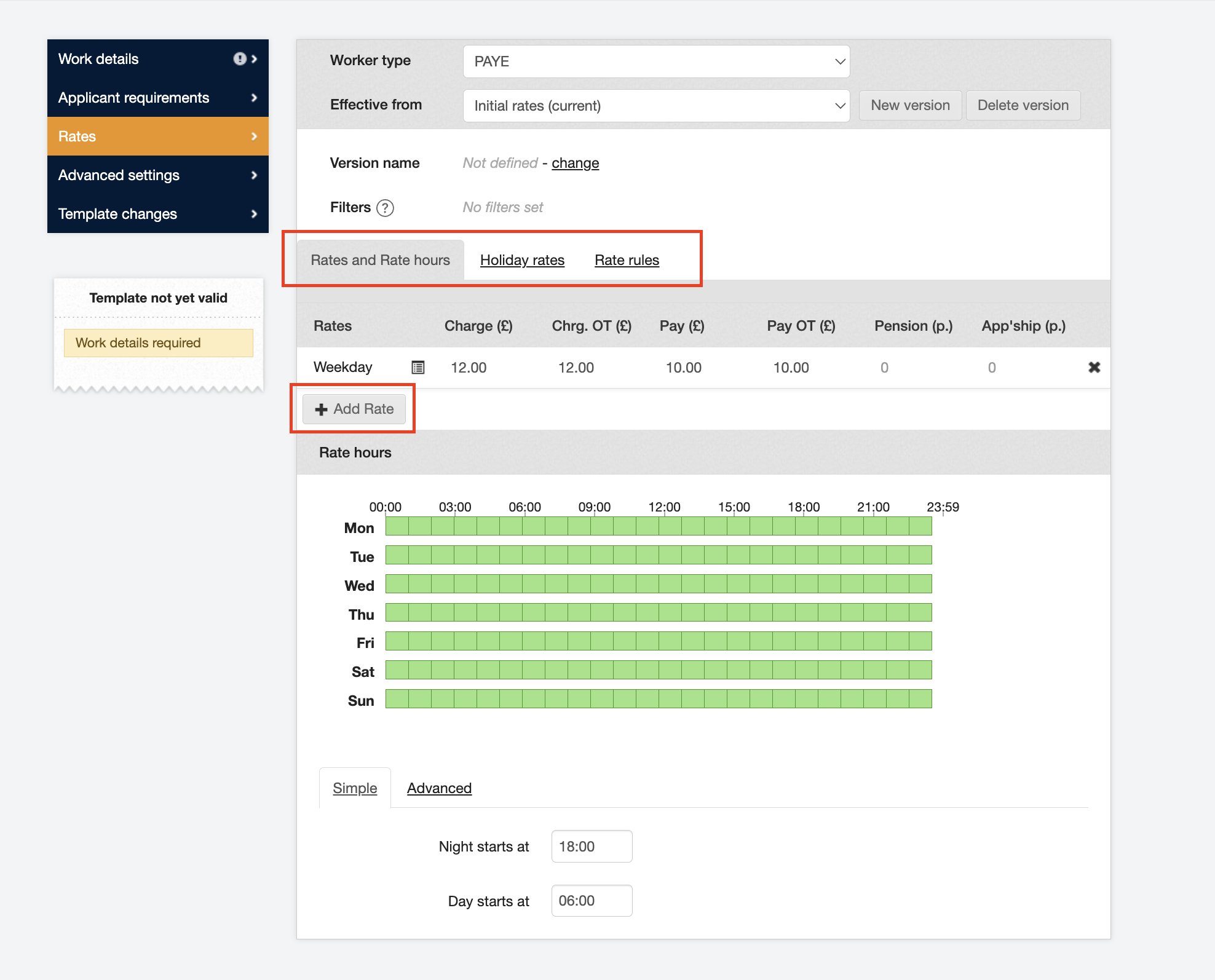Toggle the first Monday rate hours cell

click(397, 527)
